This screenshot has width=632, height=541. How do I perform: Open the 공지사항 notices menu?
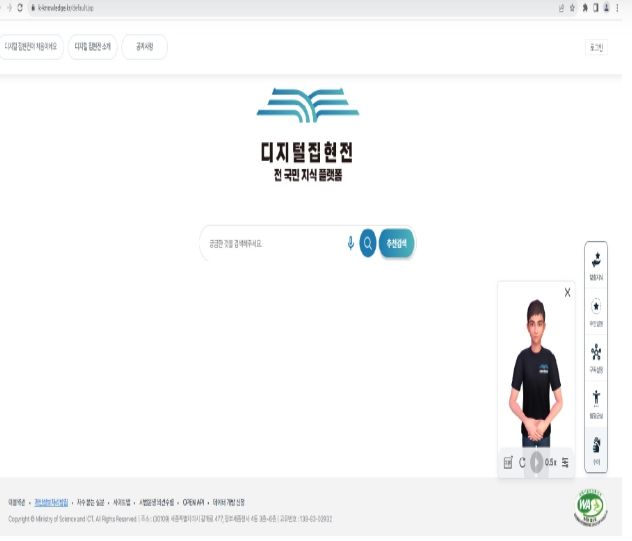coord(144,47)
